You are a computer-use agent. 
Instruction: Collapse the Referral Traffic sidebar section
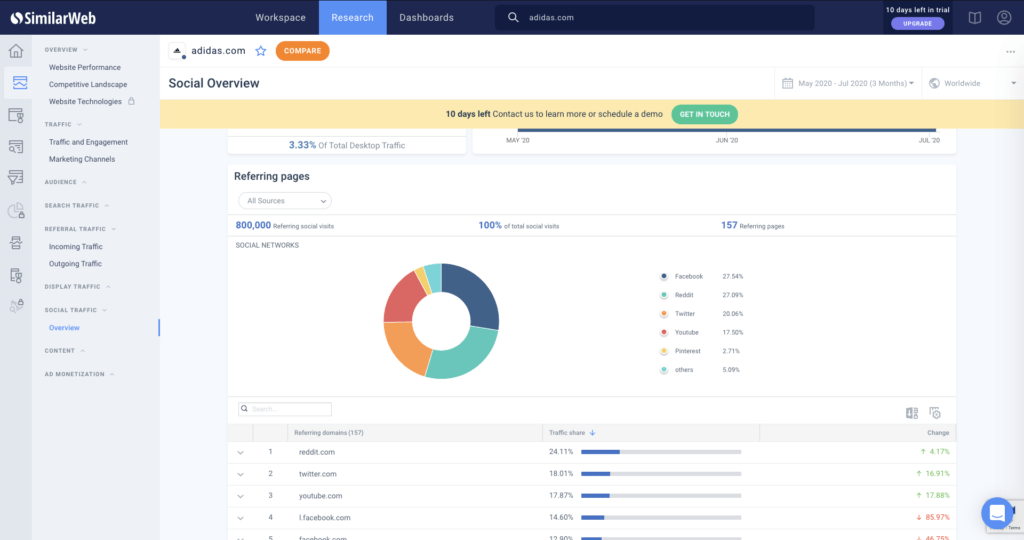pyautogui.click(x=80, y=229)
